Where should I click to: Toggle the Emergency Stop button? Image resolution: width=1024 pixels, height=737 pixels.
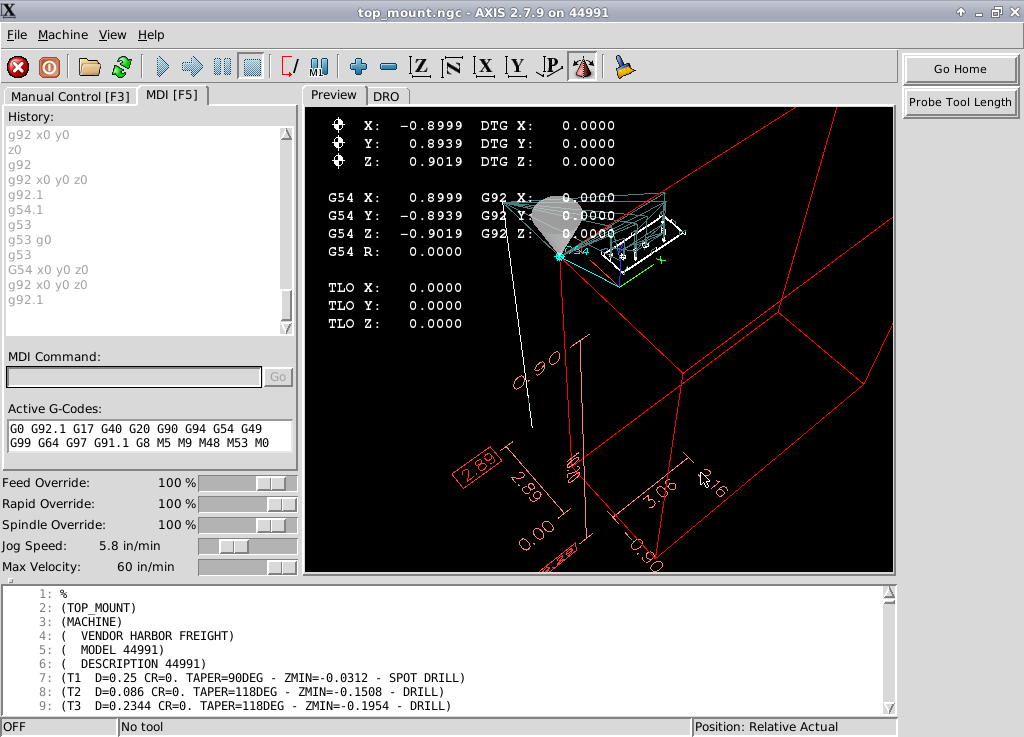pos(18,67)
